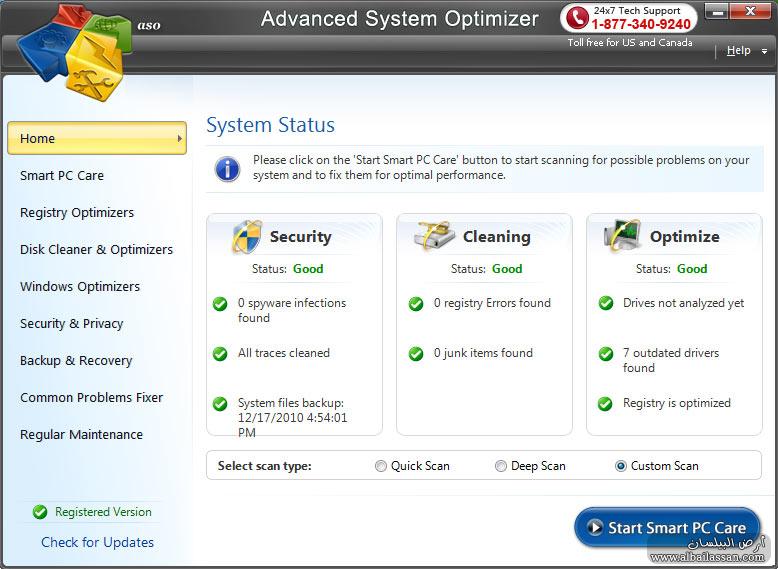Viewport: 778px width, 569px height.
Task: Click the Security panel heading
Action: coord(301,237)
